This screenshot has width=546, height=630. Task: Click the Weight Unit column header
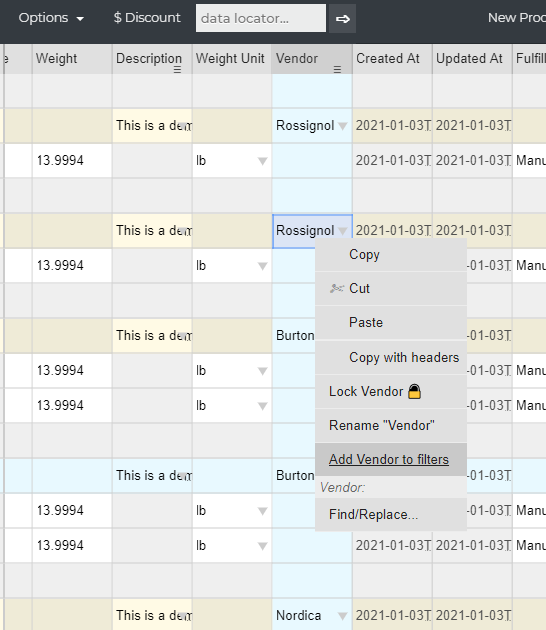click(232, 59)
